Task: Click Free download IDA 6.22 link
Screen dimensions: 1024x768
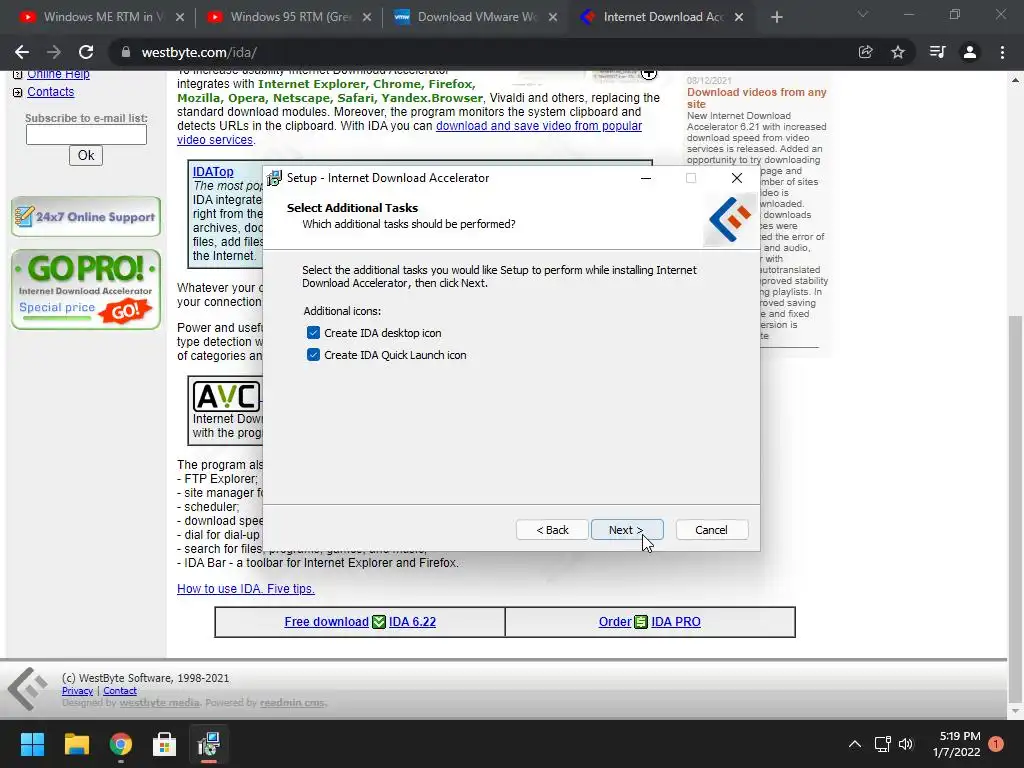Action: coord(360,622)
